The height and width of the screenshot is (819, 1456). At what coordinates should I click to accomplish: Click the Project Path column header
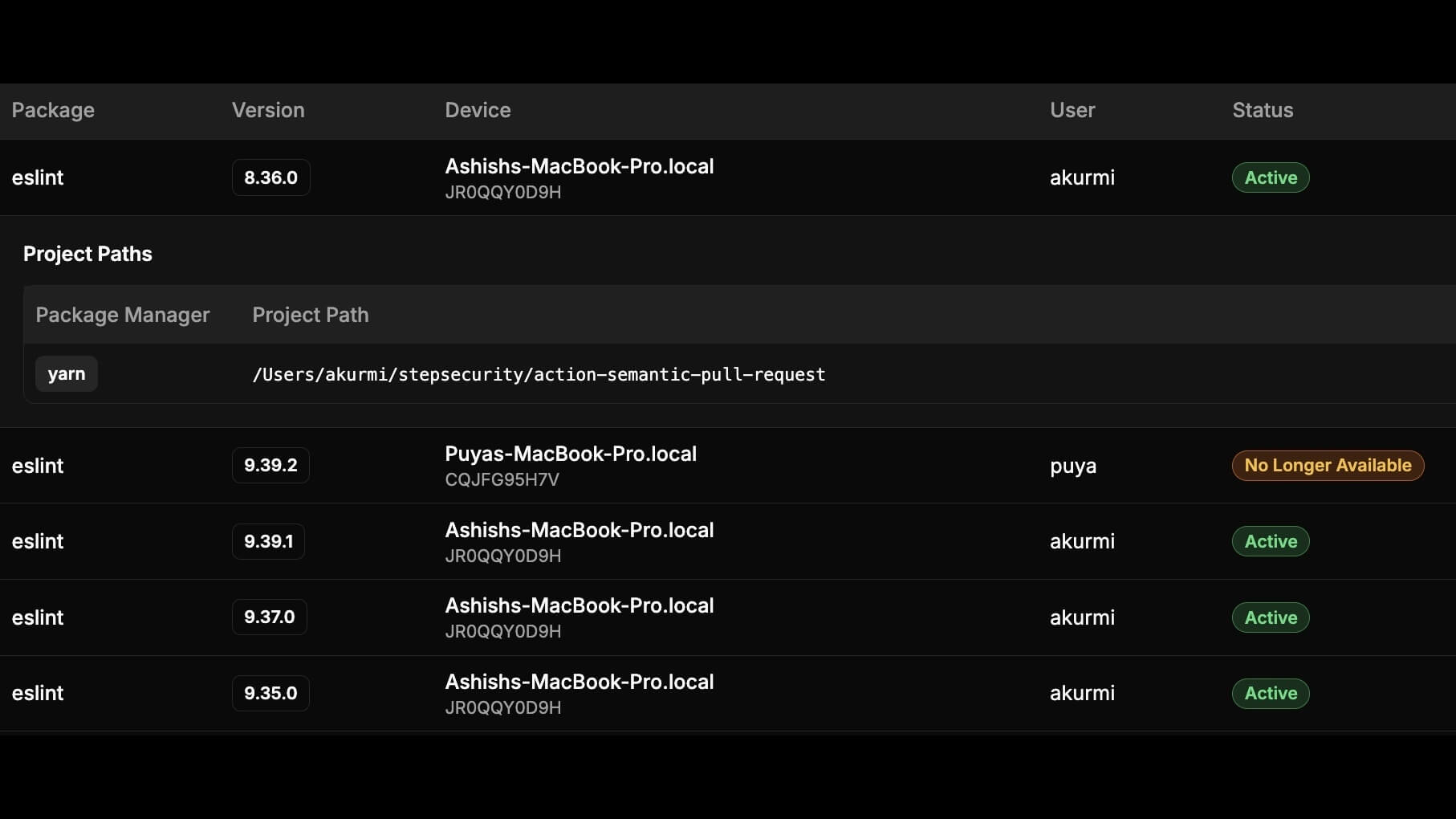pos(311,315)
